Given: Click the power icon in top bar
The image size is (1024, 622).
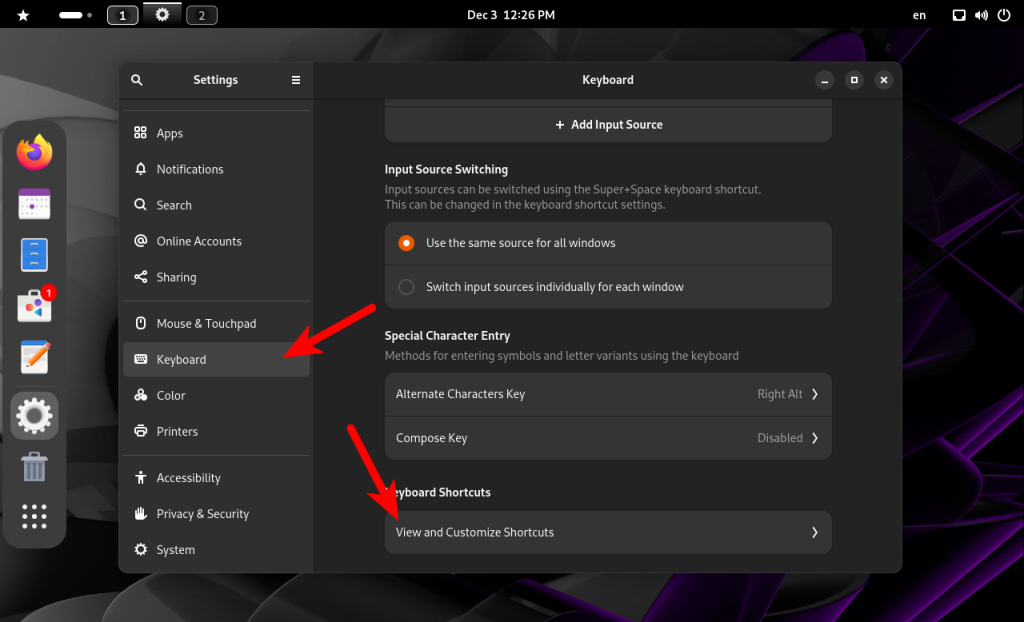Looking at the screenshot, I should pos(1003,15).
